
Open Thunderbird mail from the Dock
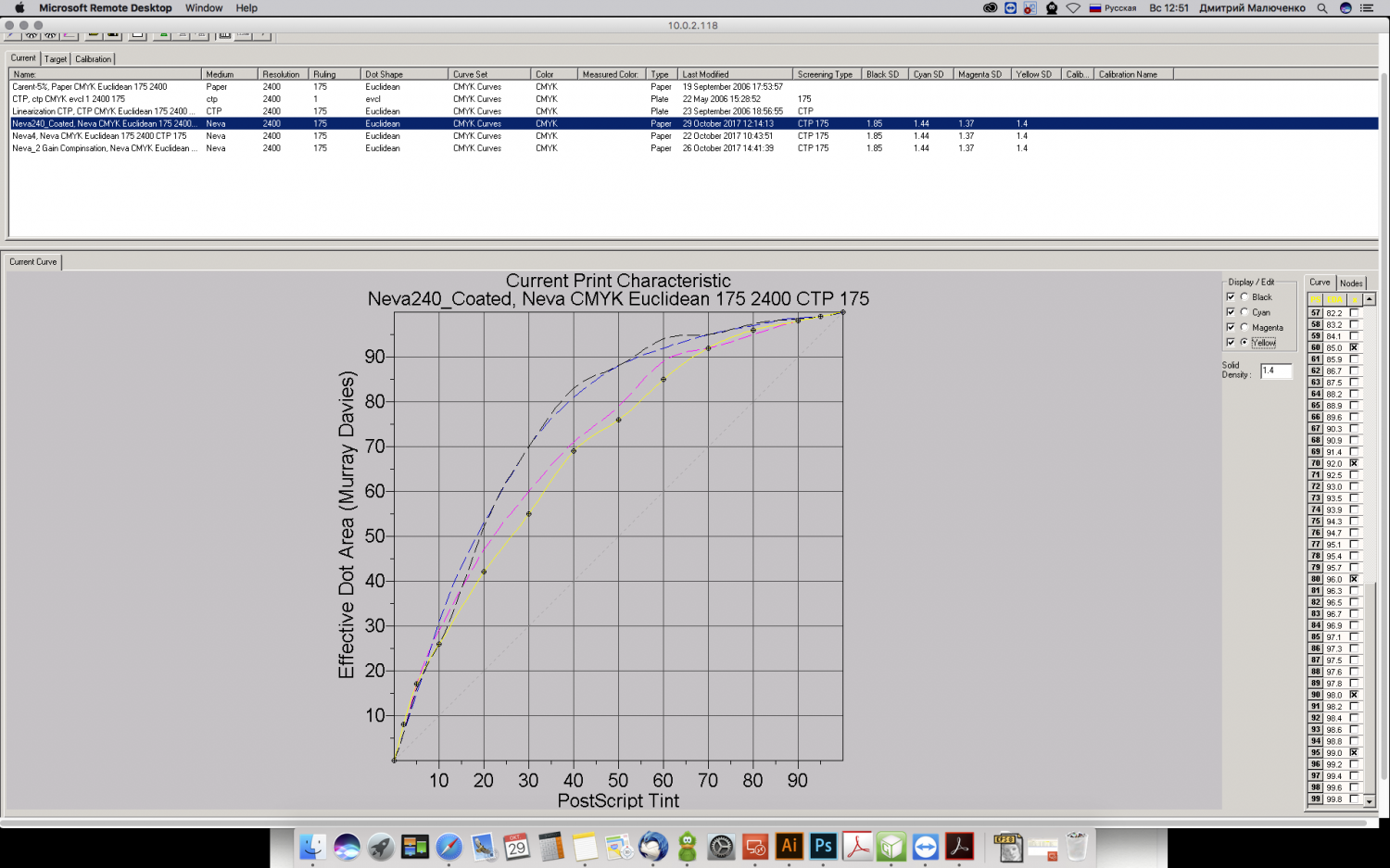[x=653, y=846]
